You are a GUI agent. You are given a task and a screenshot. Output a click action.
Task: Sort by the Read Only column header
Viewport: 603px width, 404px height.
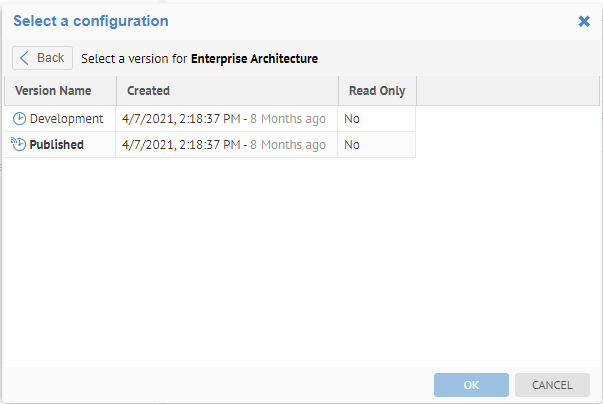click(376, 91)
